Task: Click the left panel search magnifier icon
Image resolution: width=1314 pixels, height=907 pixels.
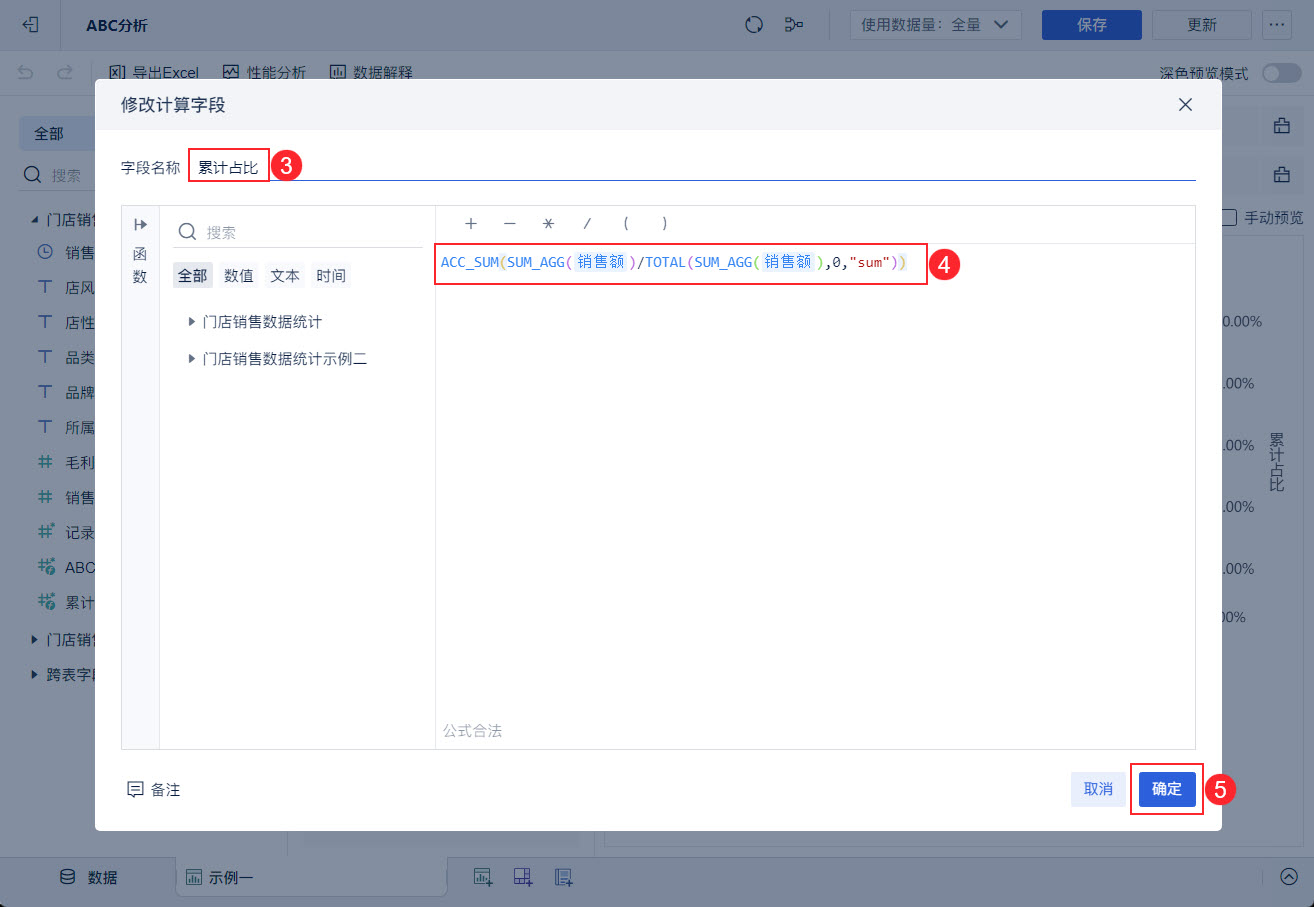Action: [x=33, y=175]
